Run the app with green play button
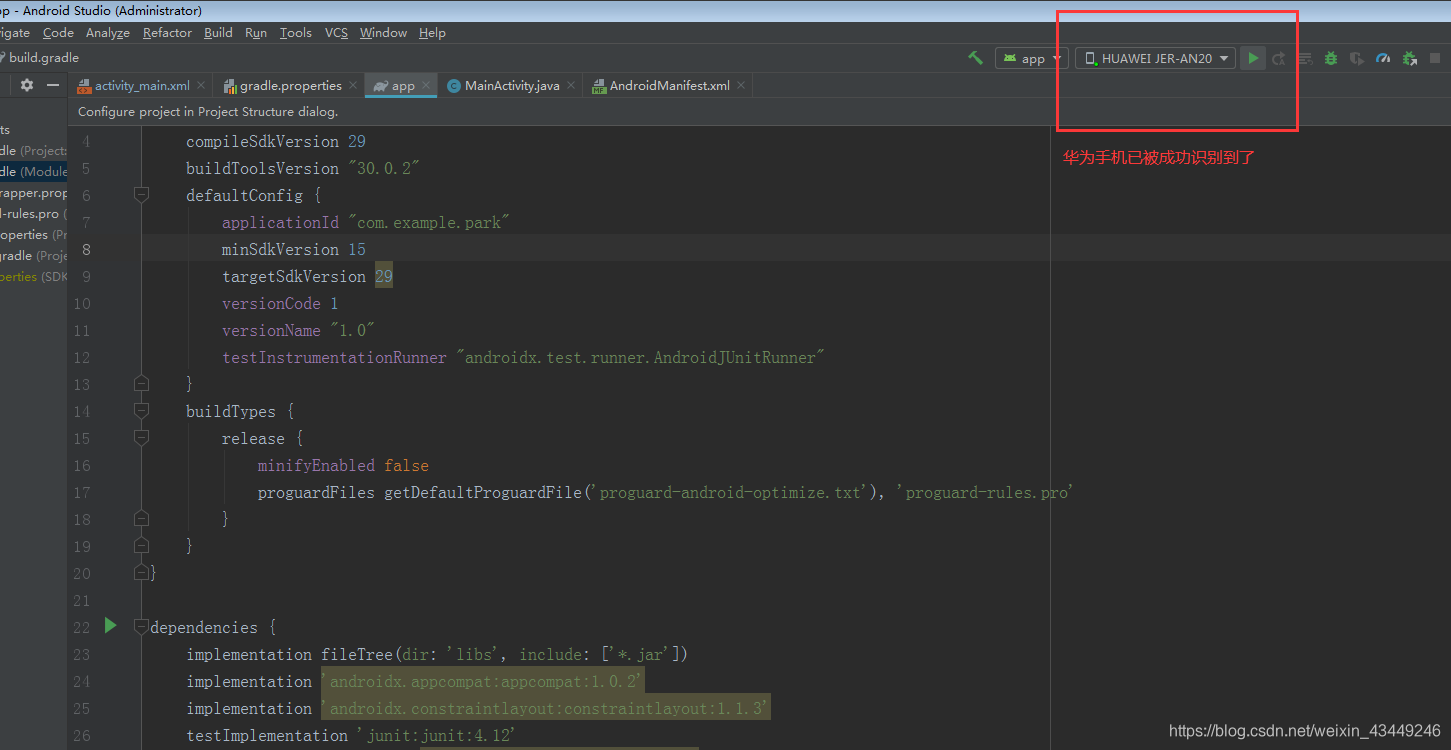This screenshot has width=1451, height=750. (x=1252, y=58)
